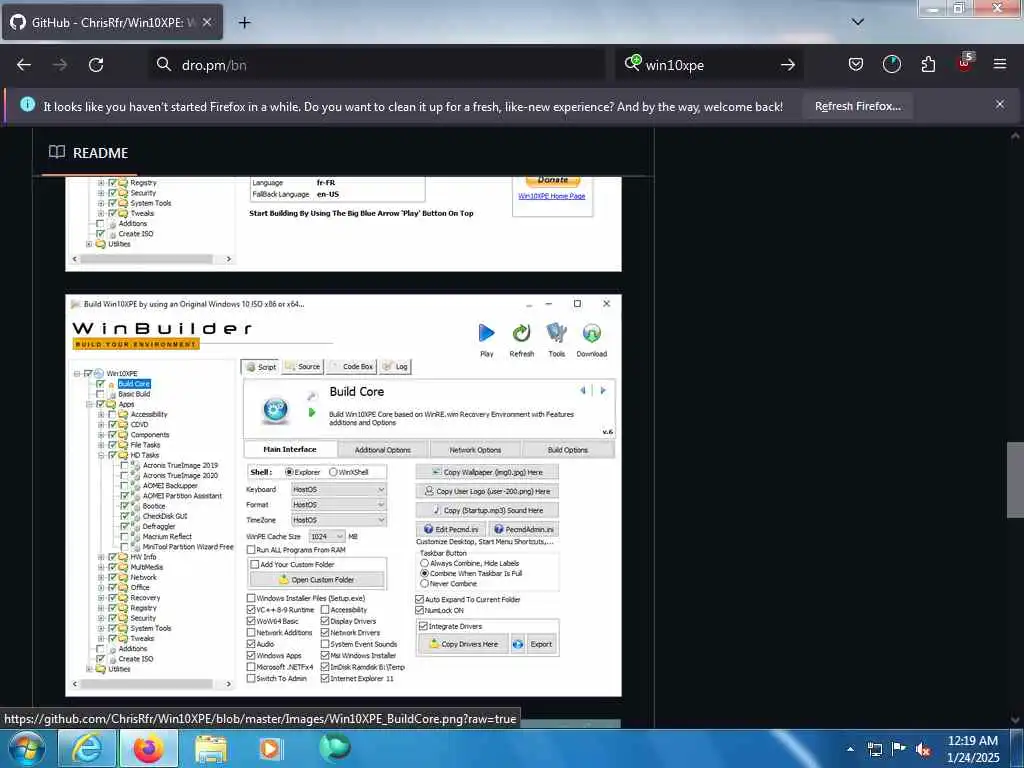Viewport: 1024px width, 768px height.
Task: Toggle the Display Drivers checkbox
Action: coord(325,621)
